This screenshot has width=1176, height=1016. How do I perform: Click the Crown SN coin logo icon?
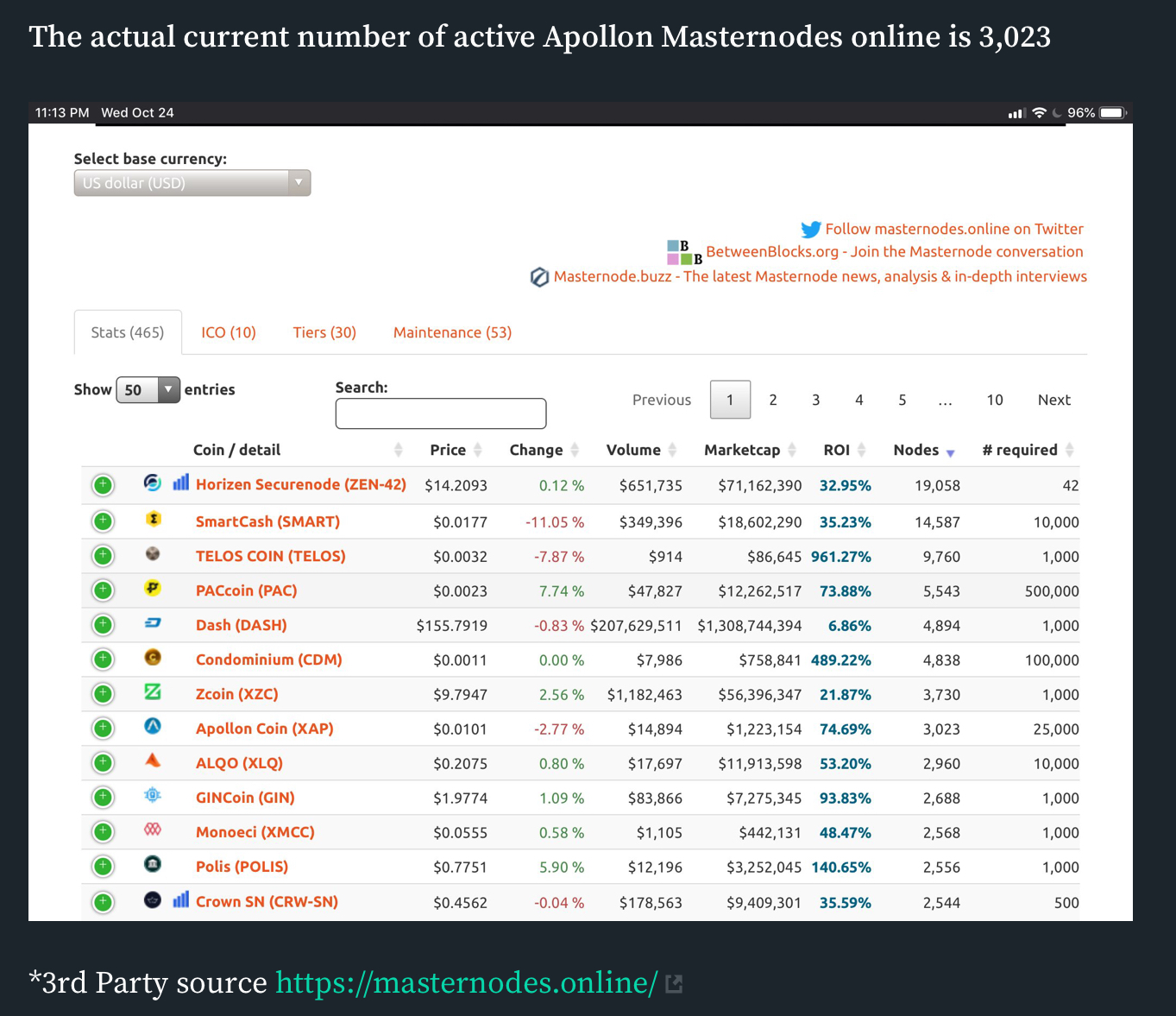pyautogui.click(x=153, y=900)
